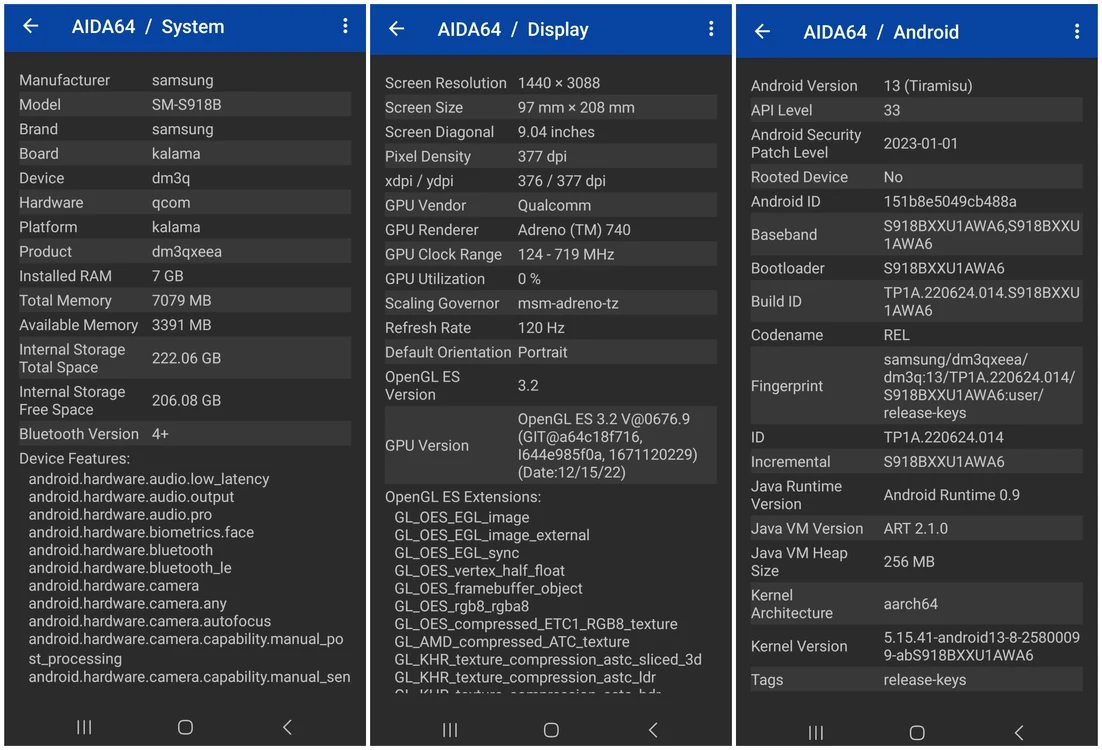Go back from AIDA64 Display screen
Viewport: 1102px width, 750px height.
pyautogui.click(x=396, y=29)
